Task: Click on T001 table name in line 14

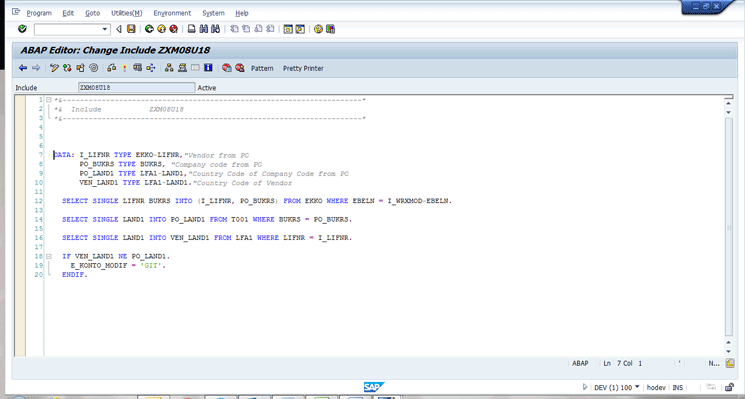Action: tap(239, 219)
